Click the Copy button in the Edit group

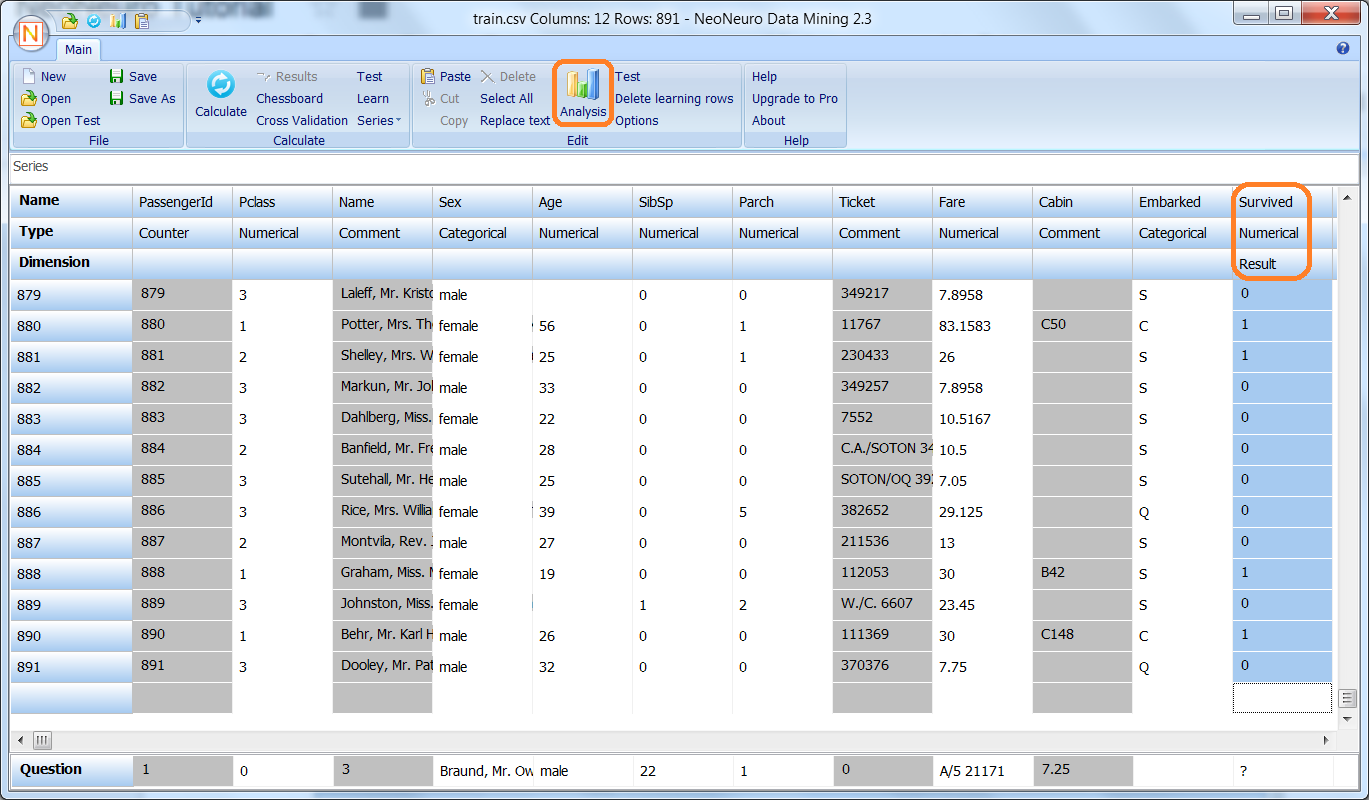[454, 120]
